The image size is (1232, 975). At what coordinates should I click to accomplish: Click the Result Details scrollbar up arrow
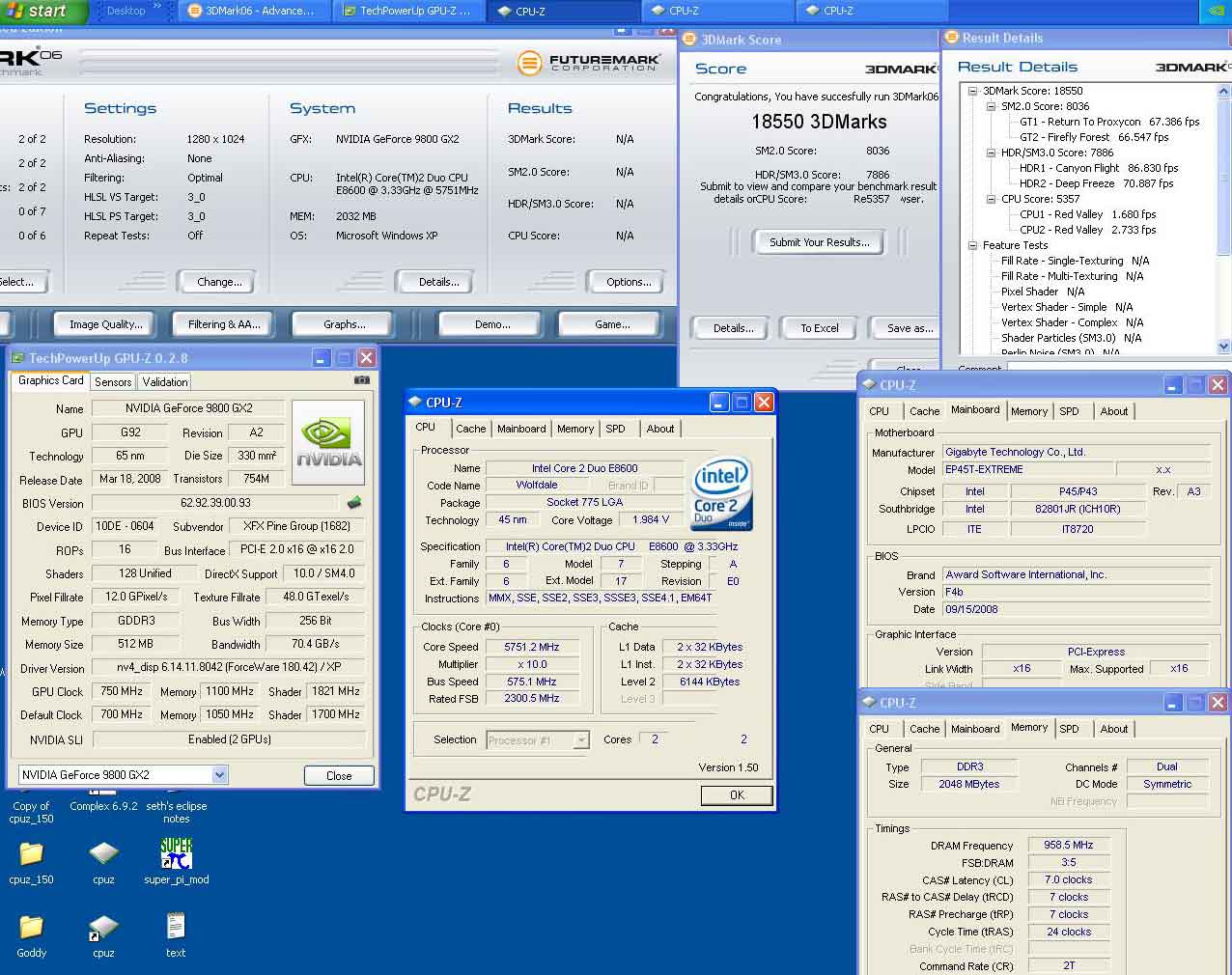1224,90
